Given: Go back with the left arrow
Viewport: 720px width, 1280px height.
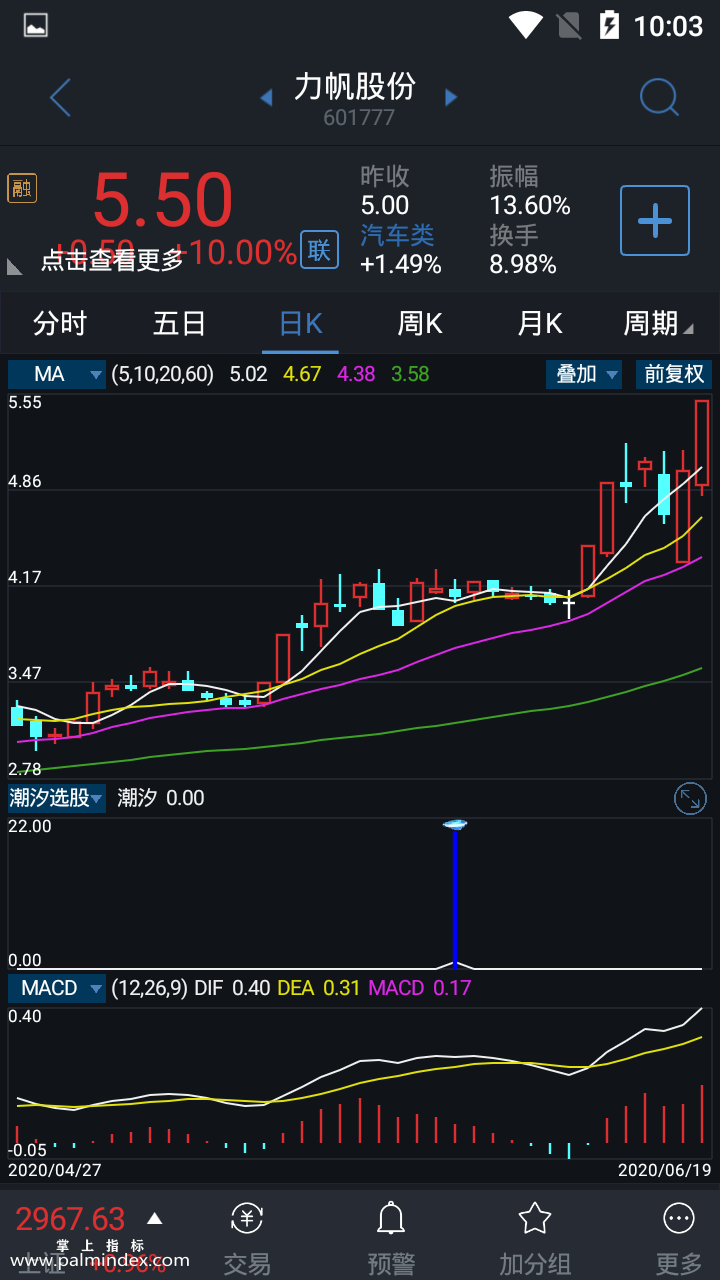Looking at the screenshot, I should point(60,98).
